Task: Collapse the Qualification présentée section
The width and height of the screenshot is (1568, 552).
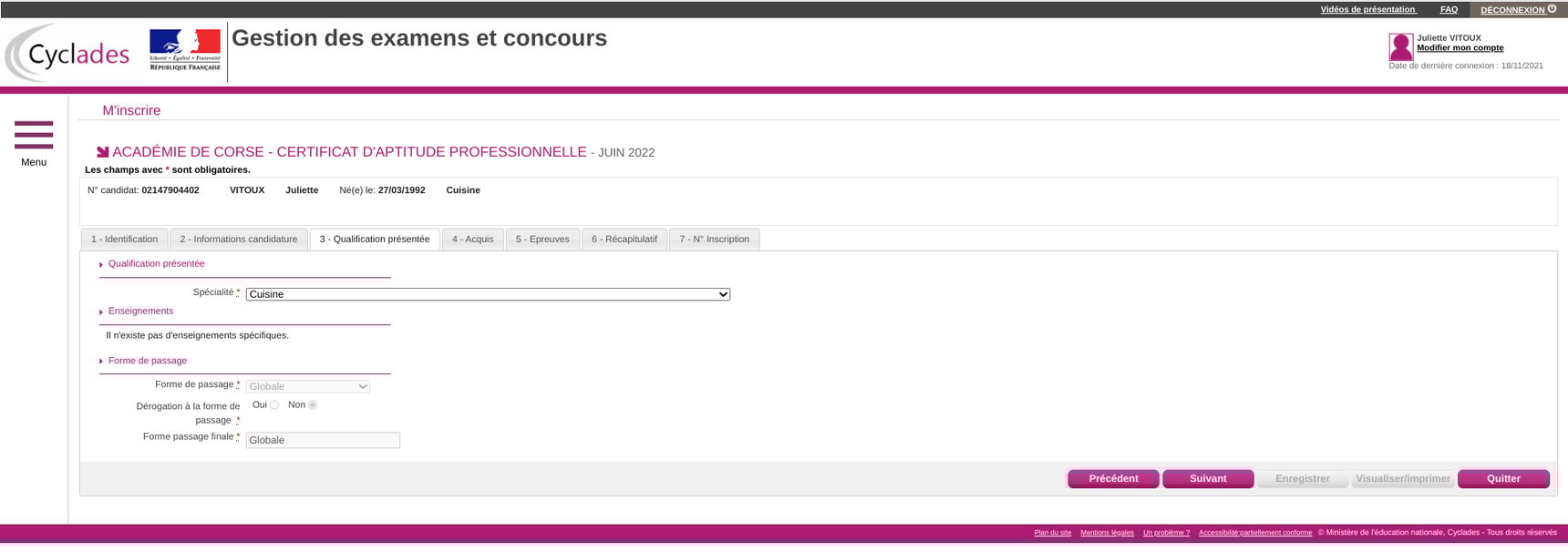Action: 101,264
